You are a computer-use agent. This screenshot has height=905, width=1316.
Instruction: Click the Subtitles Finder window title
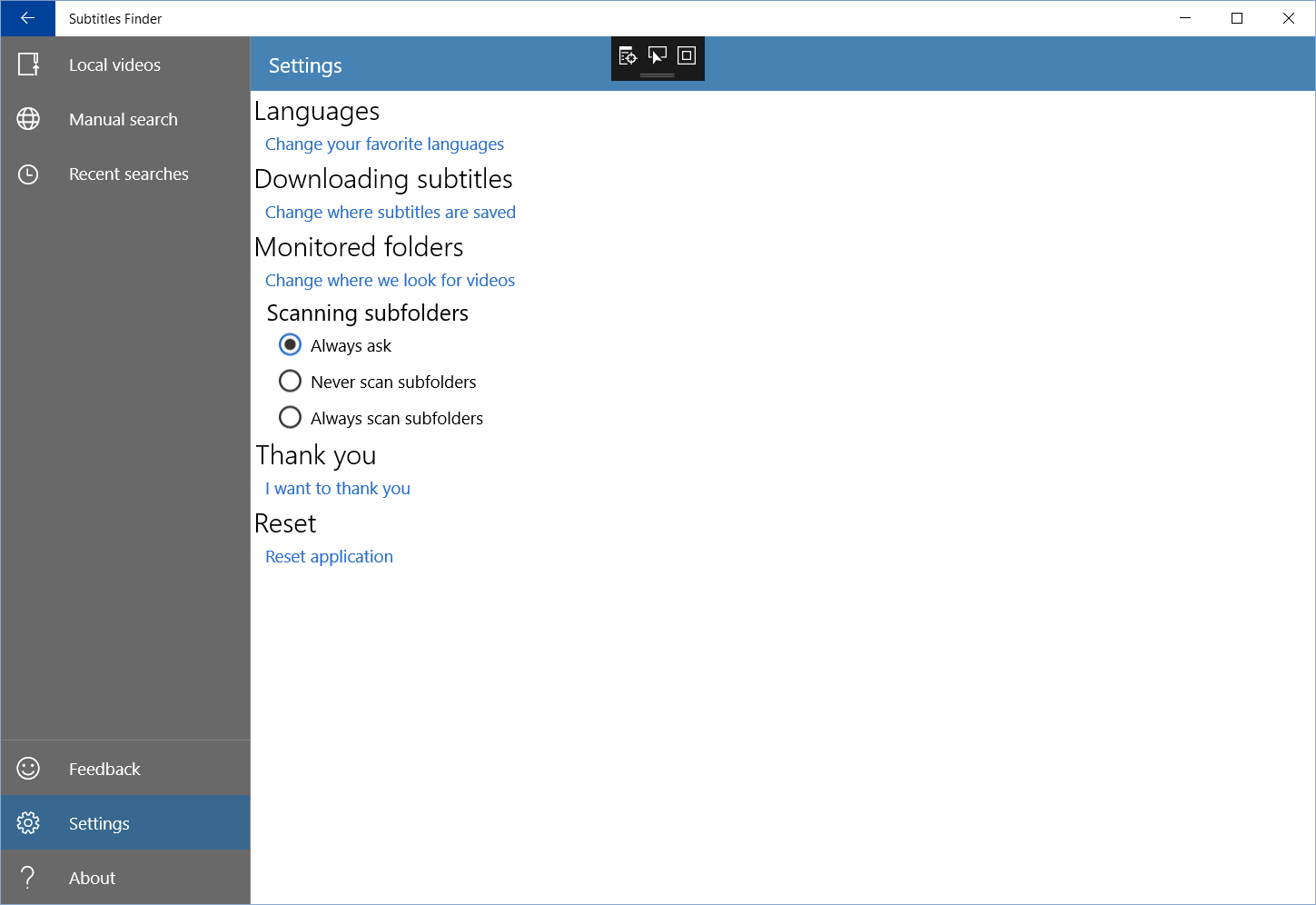[115, 18]
